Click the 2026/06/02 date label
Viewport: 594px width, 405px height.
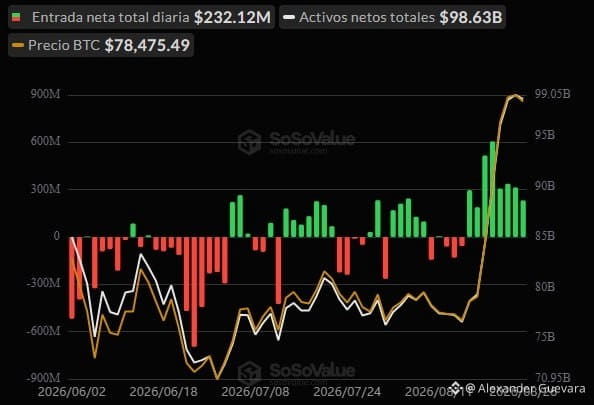click(72, 392)
